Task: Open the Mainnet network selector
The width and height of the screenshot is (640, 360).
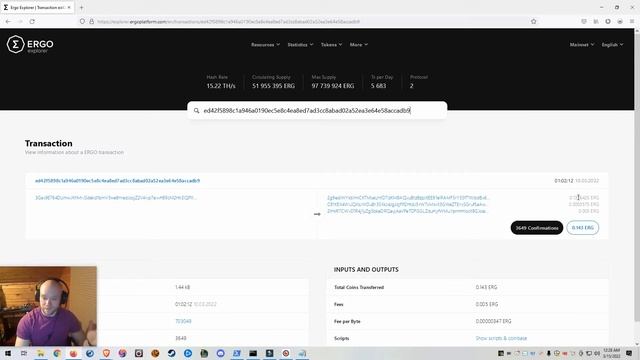Action: 582,44
